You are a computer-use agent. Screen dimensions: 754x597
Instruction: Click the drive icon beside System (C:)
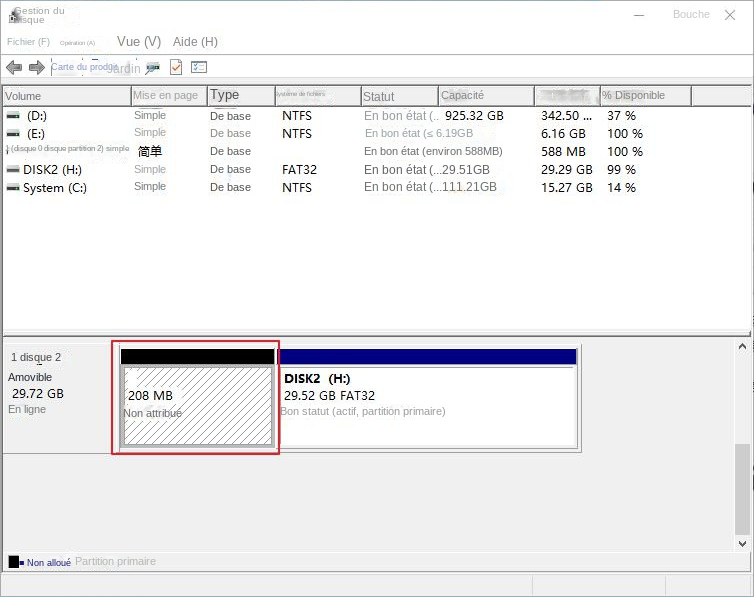pyautogui.click(x=13, y=187)
